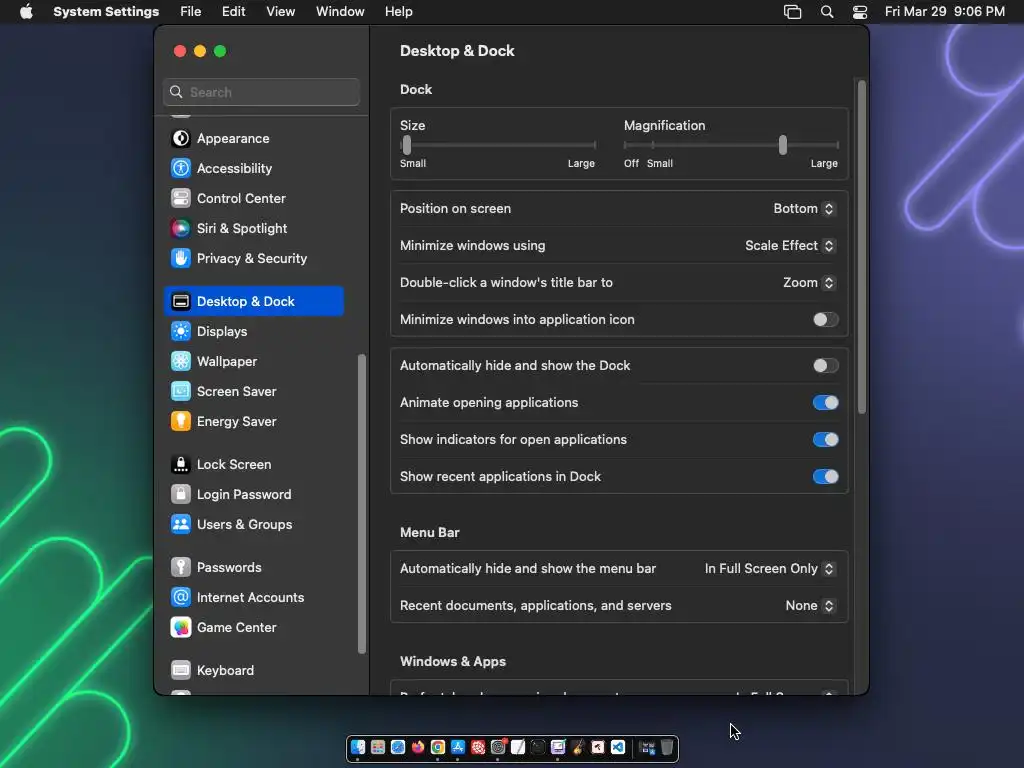This screenshot has height=768, width=1024.
Task: Open the Help menu
Action: [398, 12]
